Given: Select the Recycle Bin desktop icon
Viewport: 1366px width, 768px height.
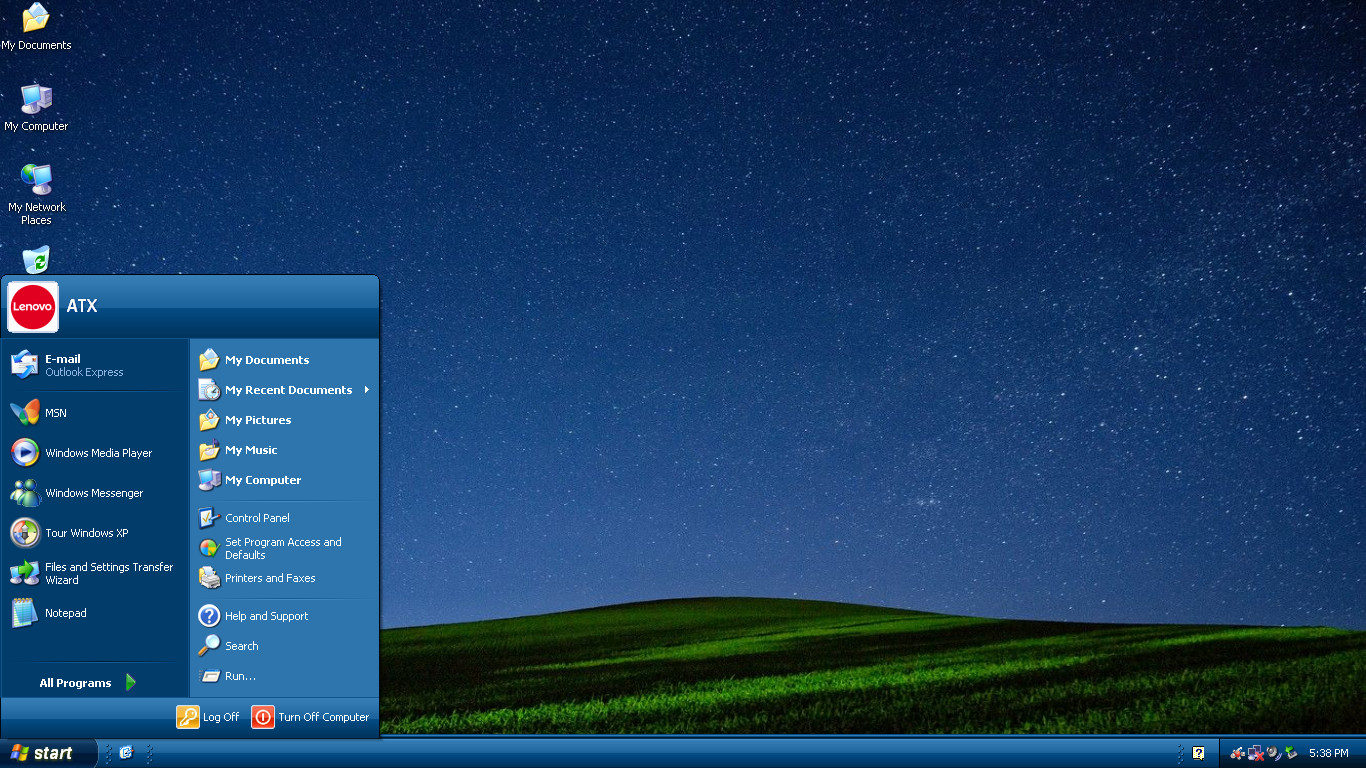Looking at the screenshot, I should pos(36,260).
